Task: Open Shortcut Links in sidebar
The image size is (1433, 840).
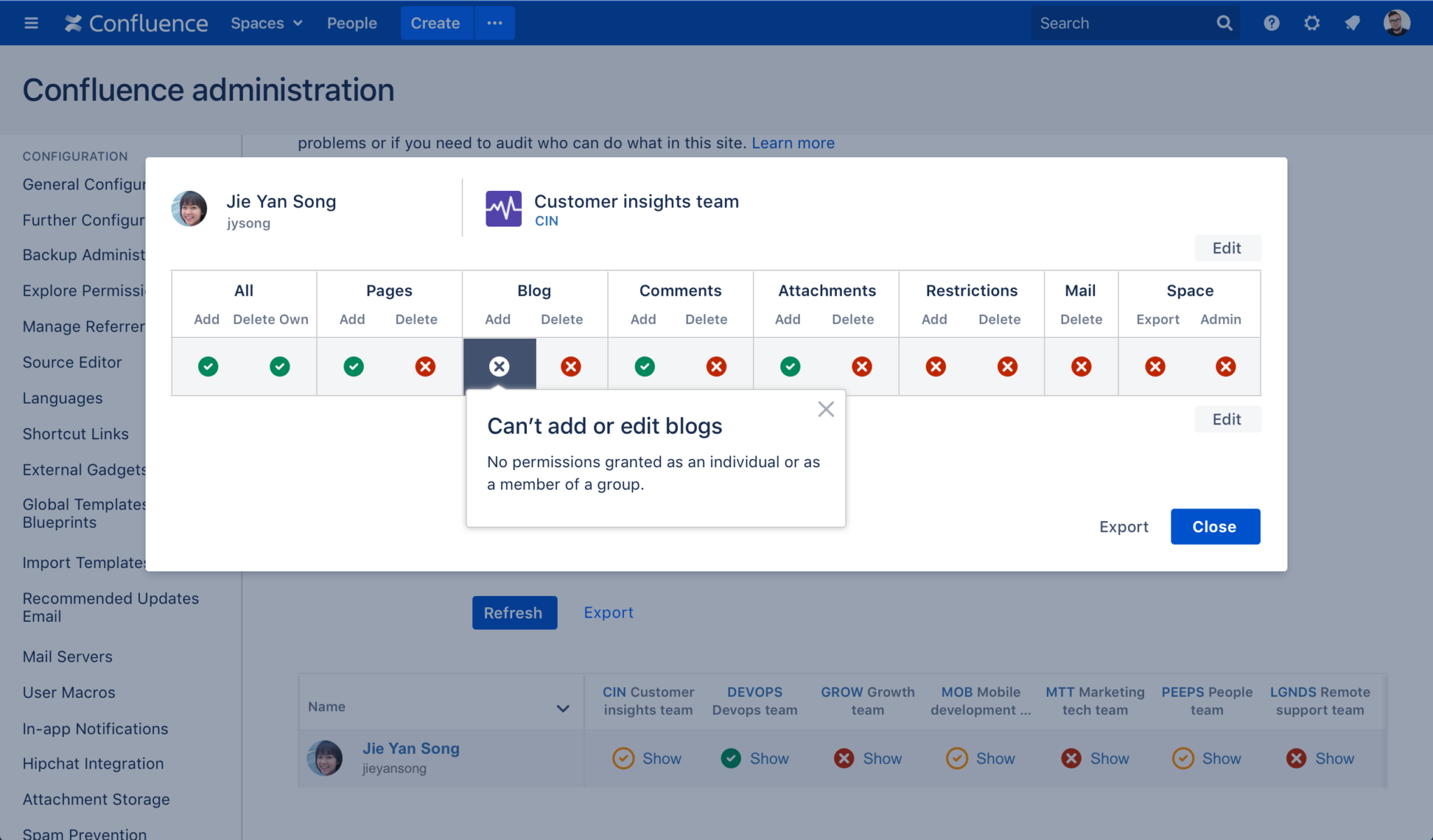Action: 76,434
